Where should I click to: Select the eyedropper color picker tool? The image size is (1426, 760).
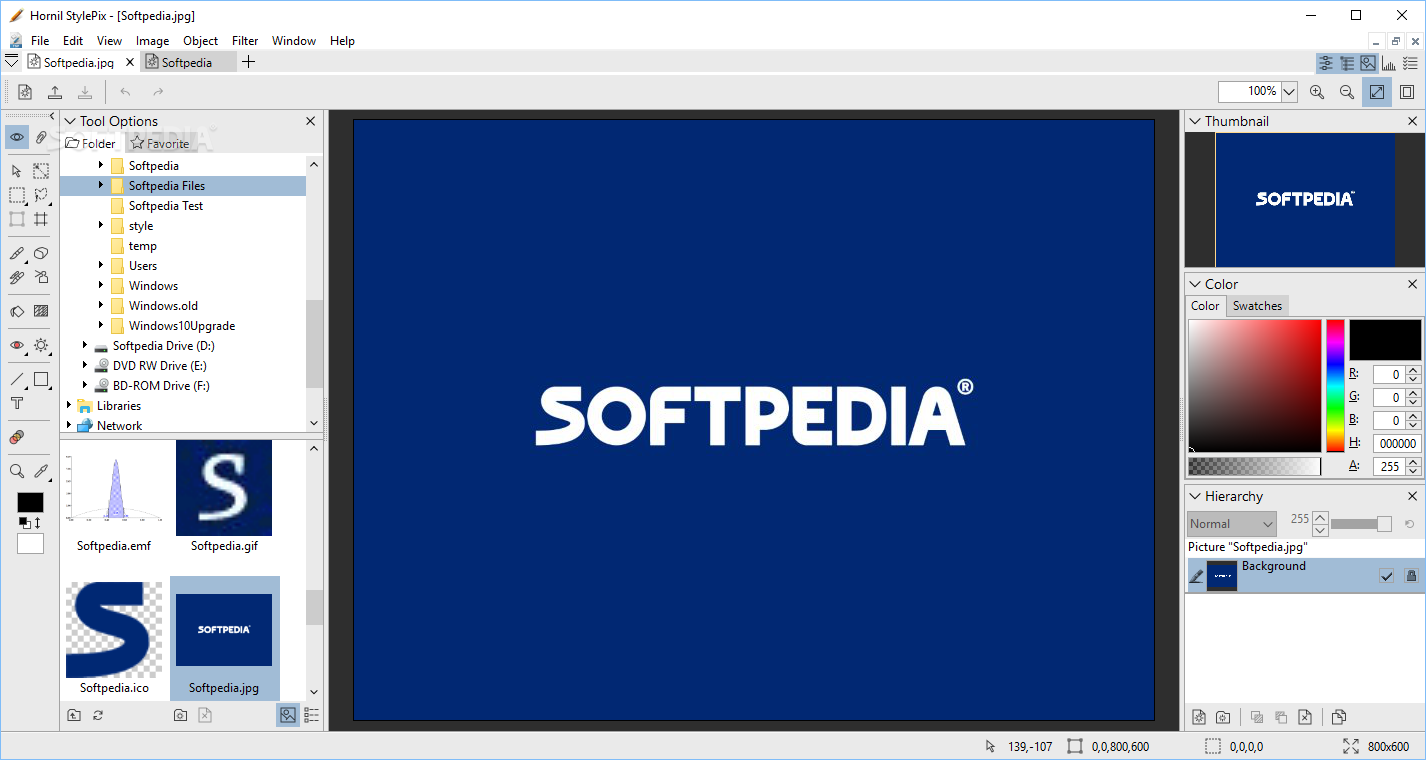[x=41, y=471]
